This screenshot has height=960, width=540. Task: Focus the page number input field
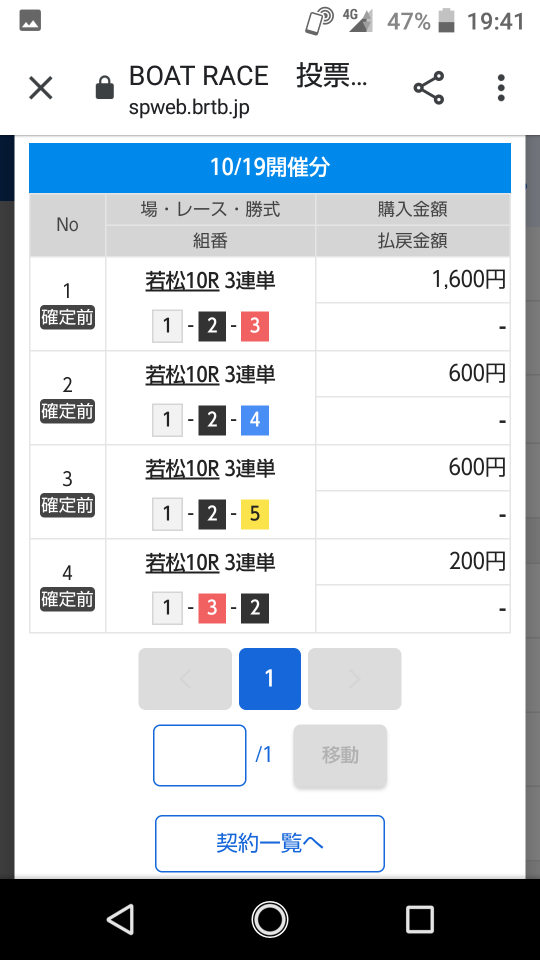point(200,756)
